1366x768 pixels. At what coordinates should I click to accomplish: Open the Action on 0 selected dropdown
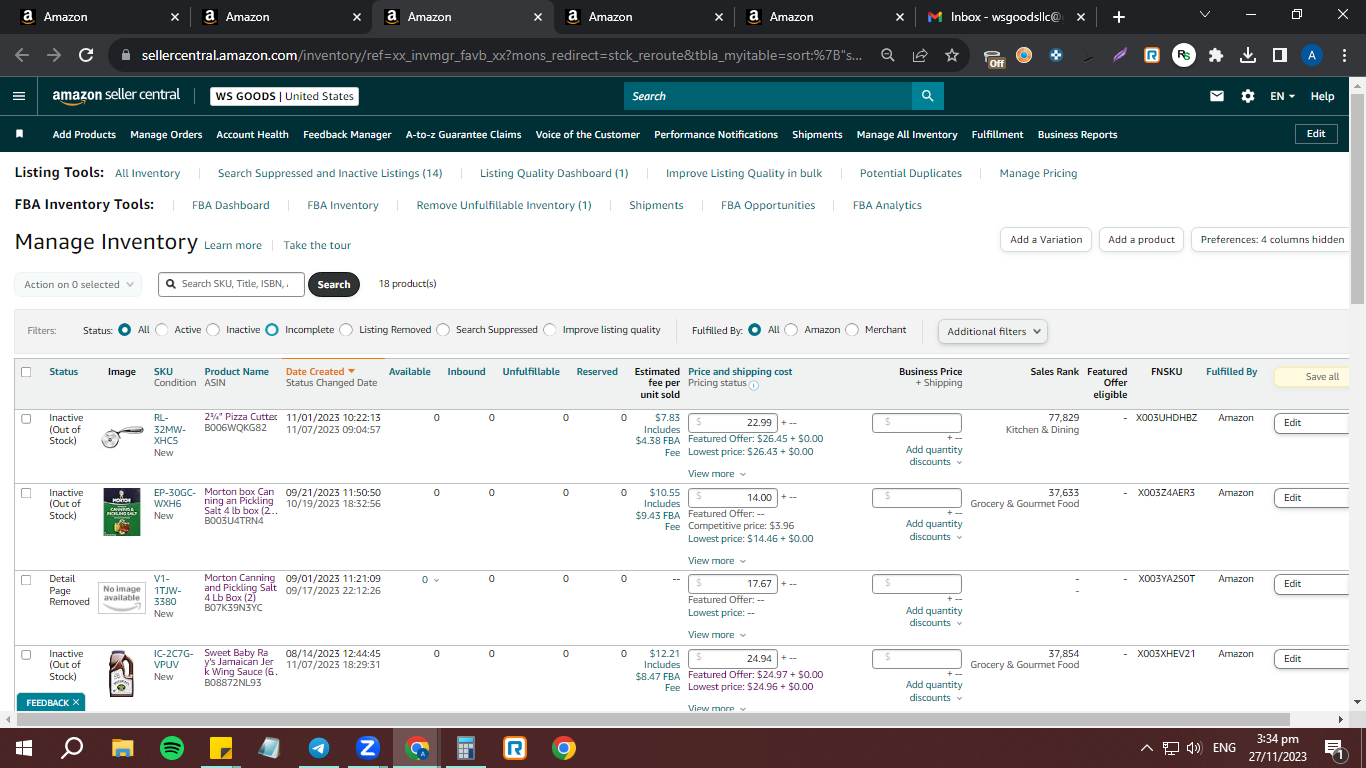78,285
